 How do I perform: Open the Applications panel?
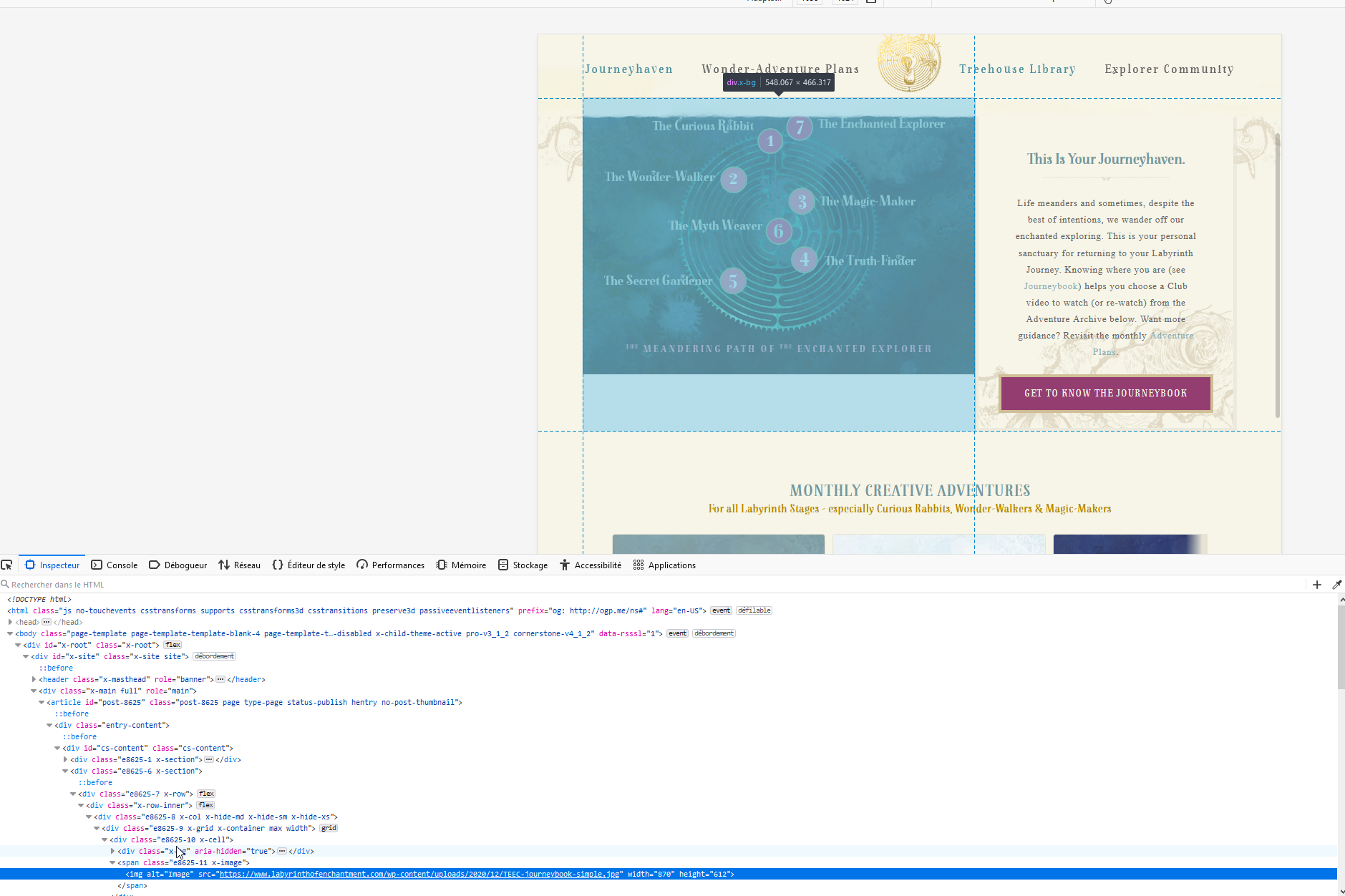tap(664, 565)
